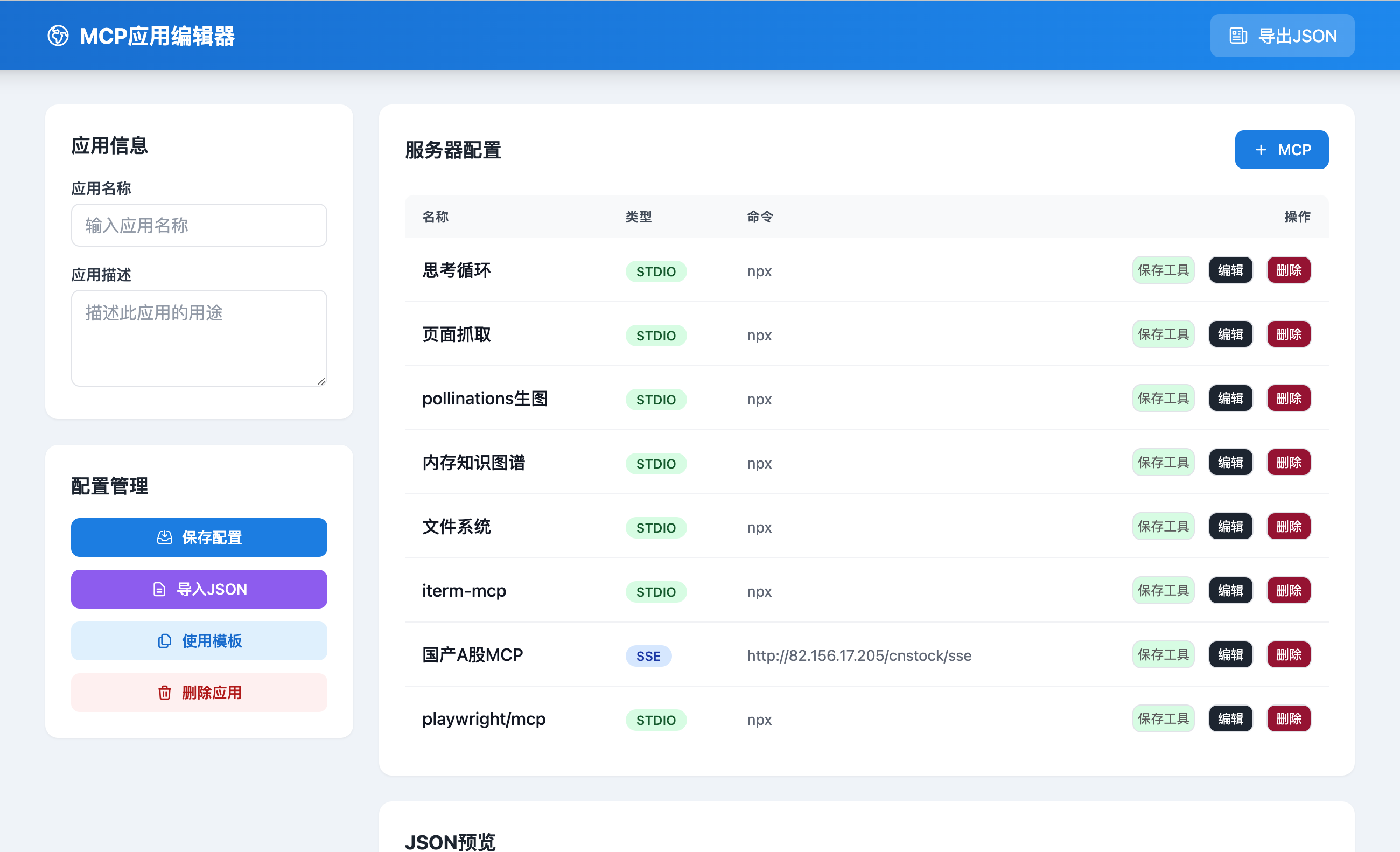Save tools for pollinations生图 server
Image resolution: width=1400 pixels, height=852 pixels.
[1163, 399]
